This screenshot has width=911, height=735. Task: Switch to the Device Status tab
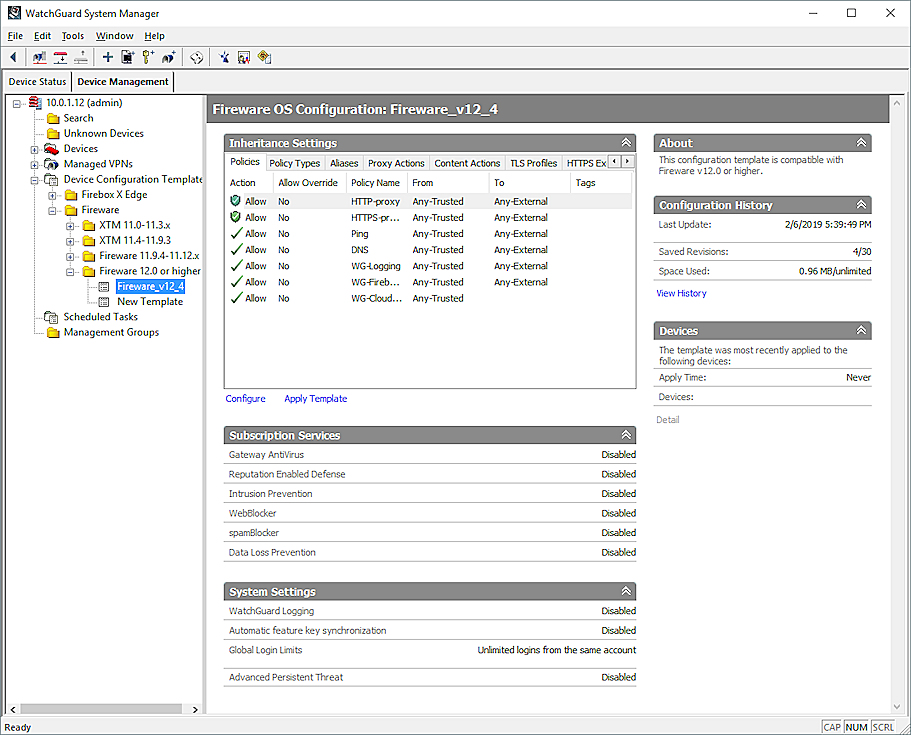[38, 81]
